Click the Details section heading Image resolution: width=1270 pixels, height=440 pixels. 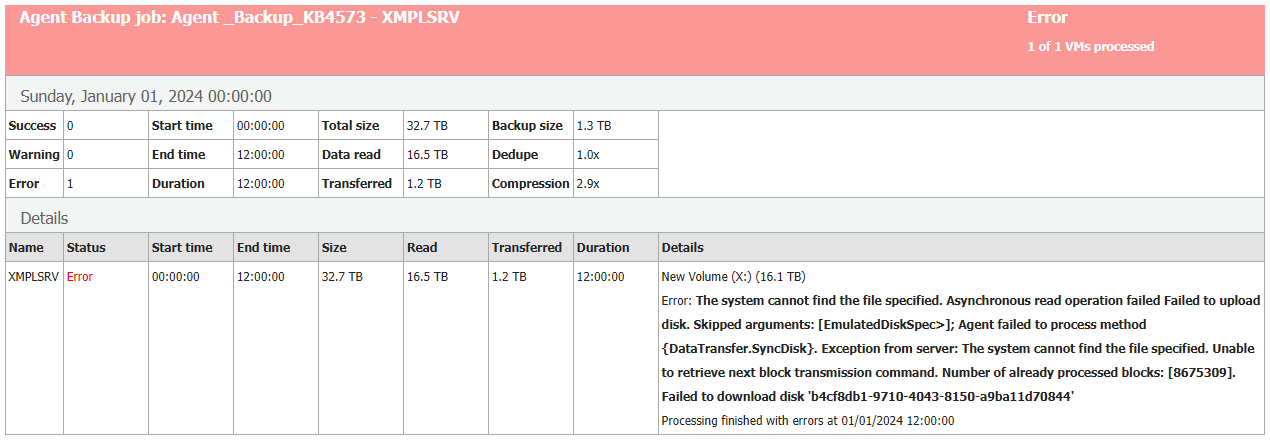point(44,217)
